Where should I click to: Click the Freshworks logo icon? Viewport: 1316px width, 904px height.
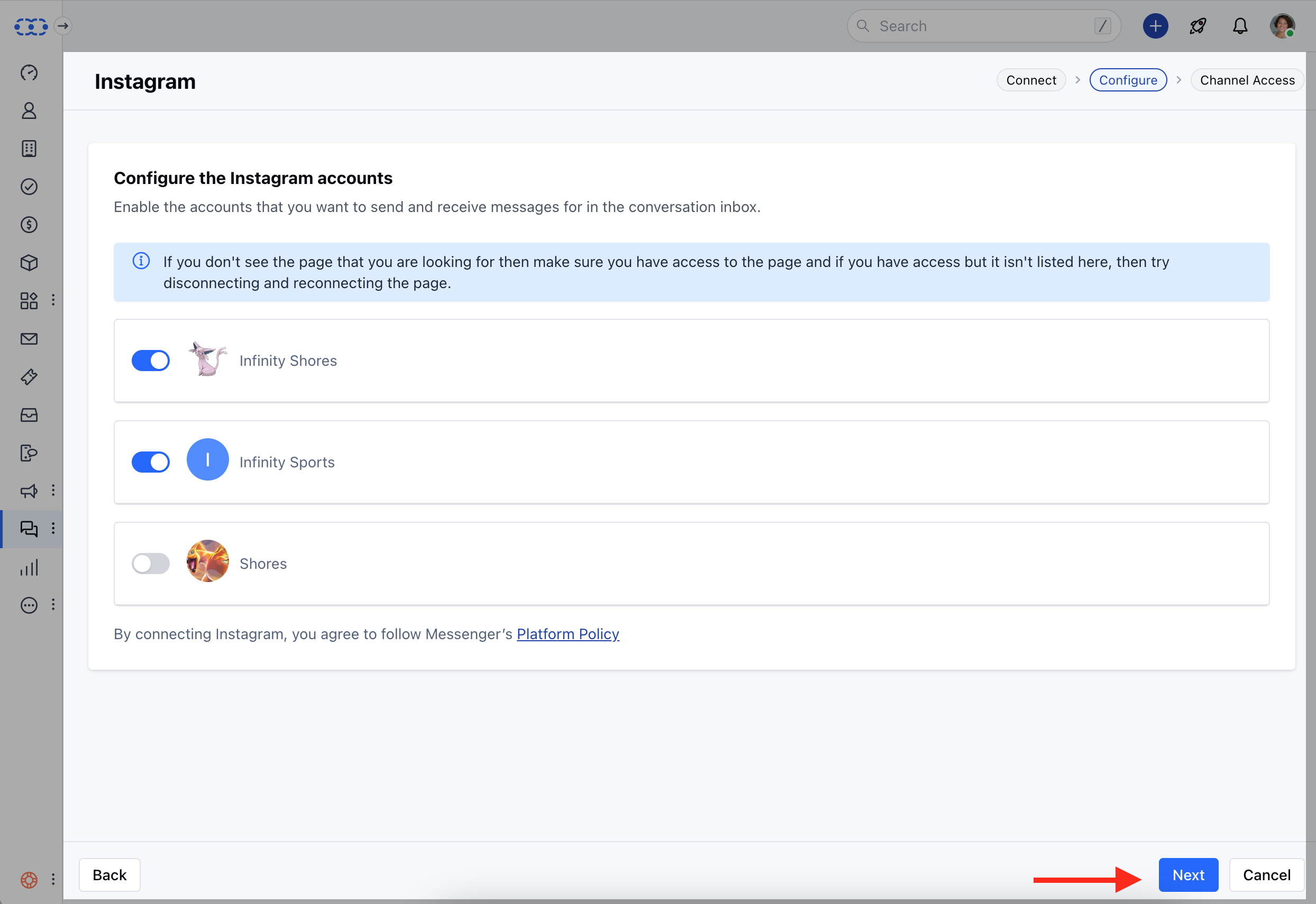pos(31,26)
